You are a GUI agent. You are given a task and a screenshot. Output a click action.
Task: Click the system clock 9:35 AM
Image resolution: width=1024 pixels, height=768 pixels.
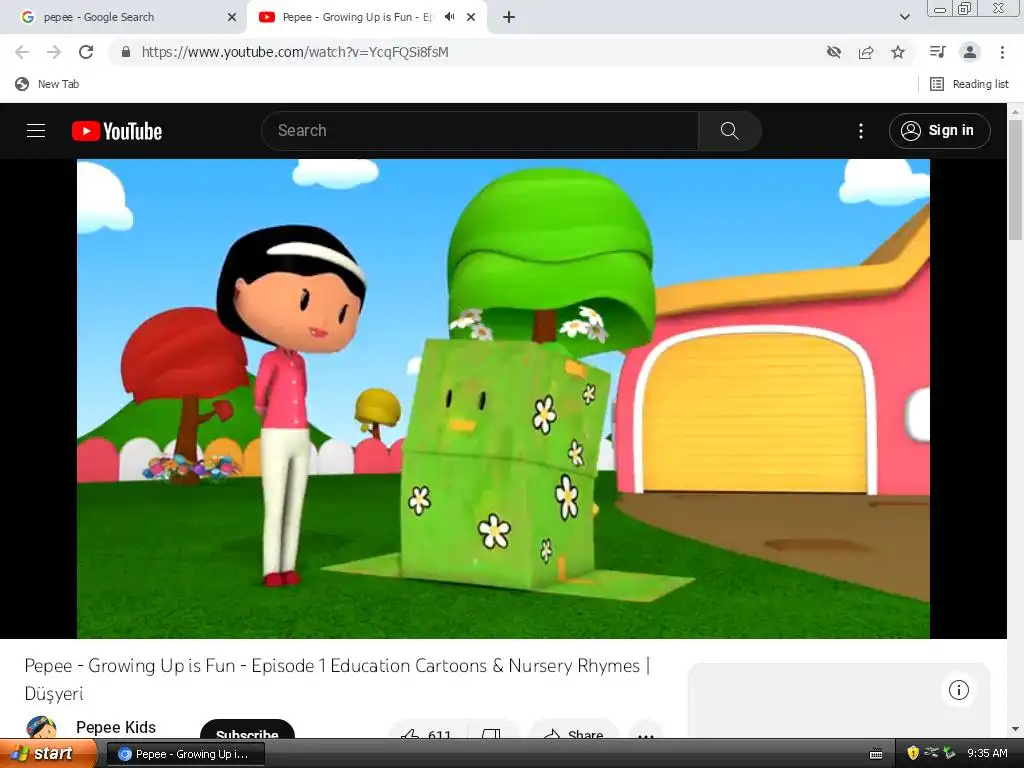pyautogui.click(x=987, y=753)
